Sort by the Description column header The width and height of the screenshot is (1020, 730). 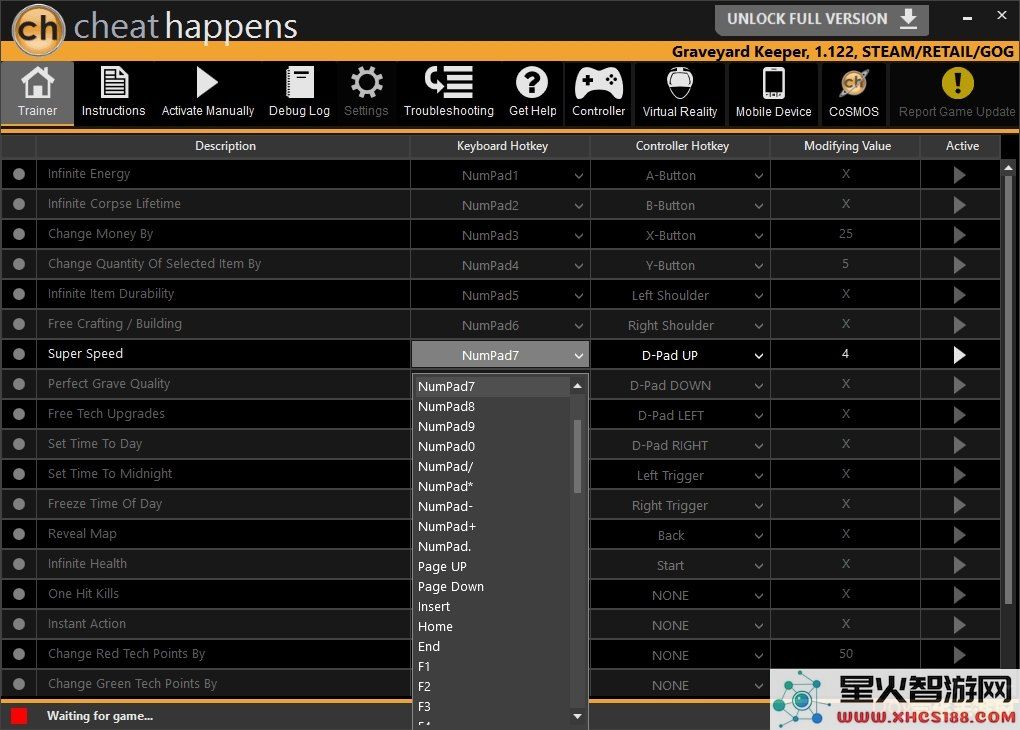[x=225, y=146]
